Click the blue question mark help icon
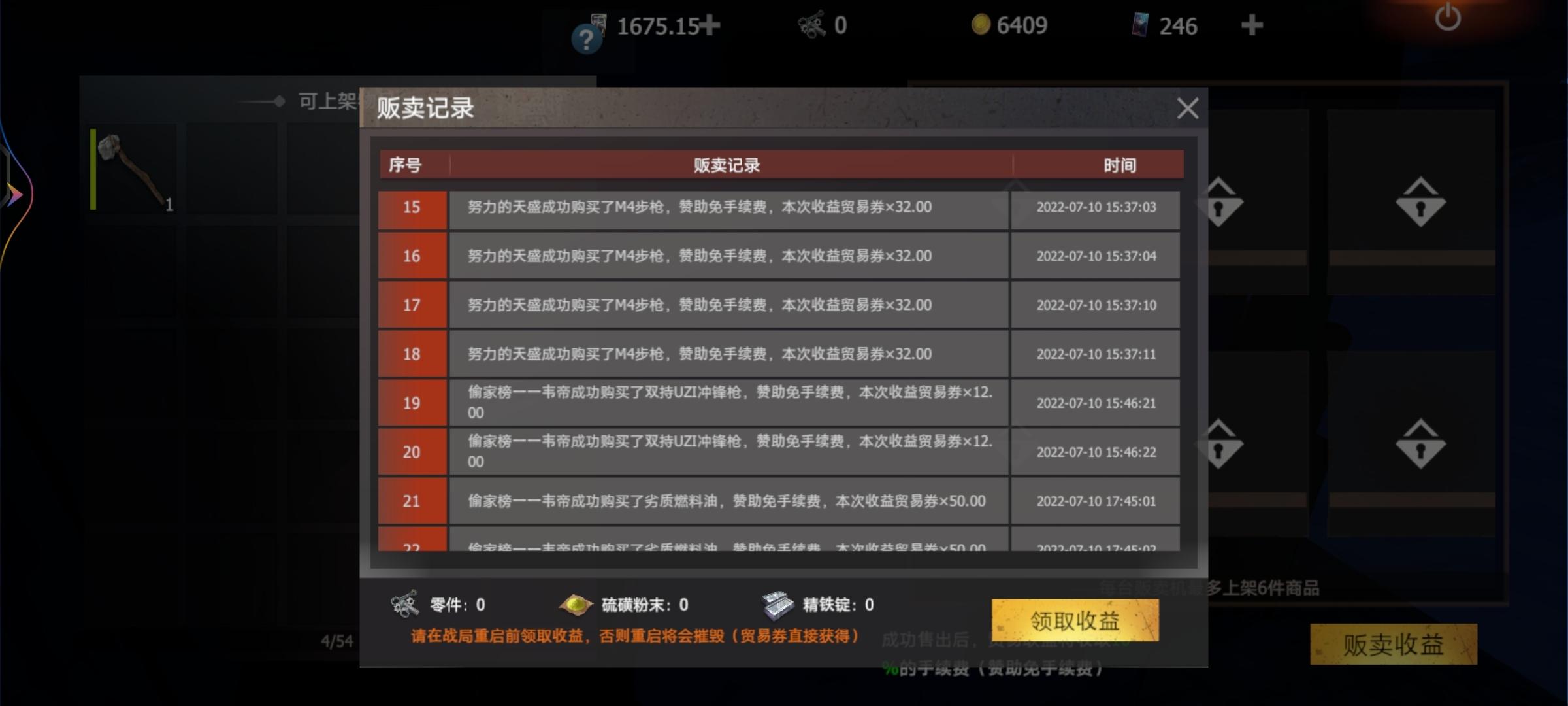1568x706 pixels. coord(586,41)
